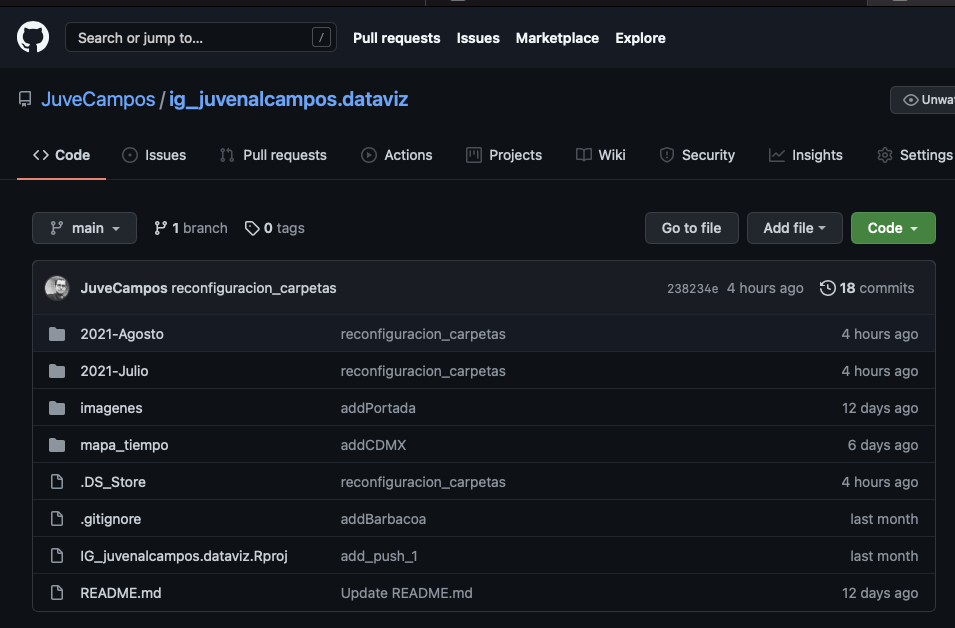
Task: Open the 2021-Agosto folder
Action: pyautogui.click(x=122, y=334)
